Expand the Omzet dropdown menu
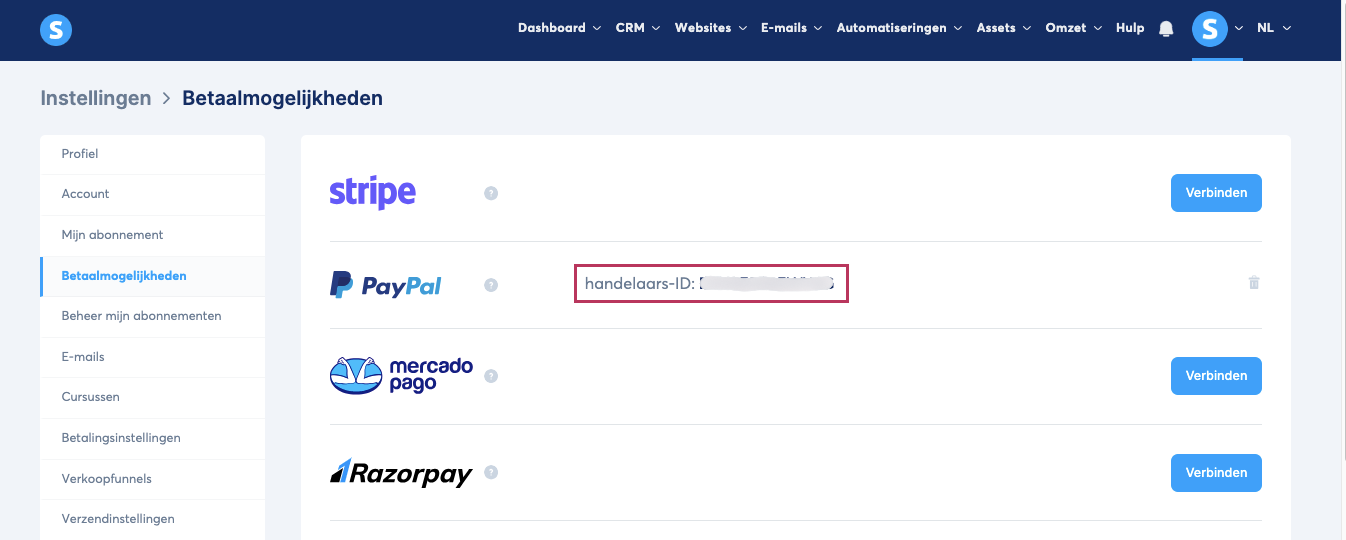The image size is (1346, 540). click(x=1074, y=28)
